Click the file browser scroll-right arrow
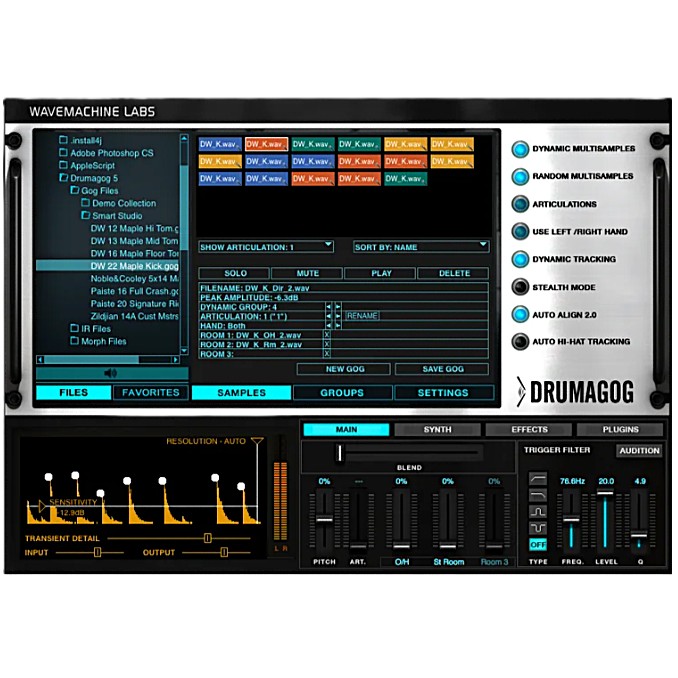This screenshot has height=678, width=678. tap(176, 360)
